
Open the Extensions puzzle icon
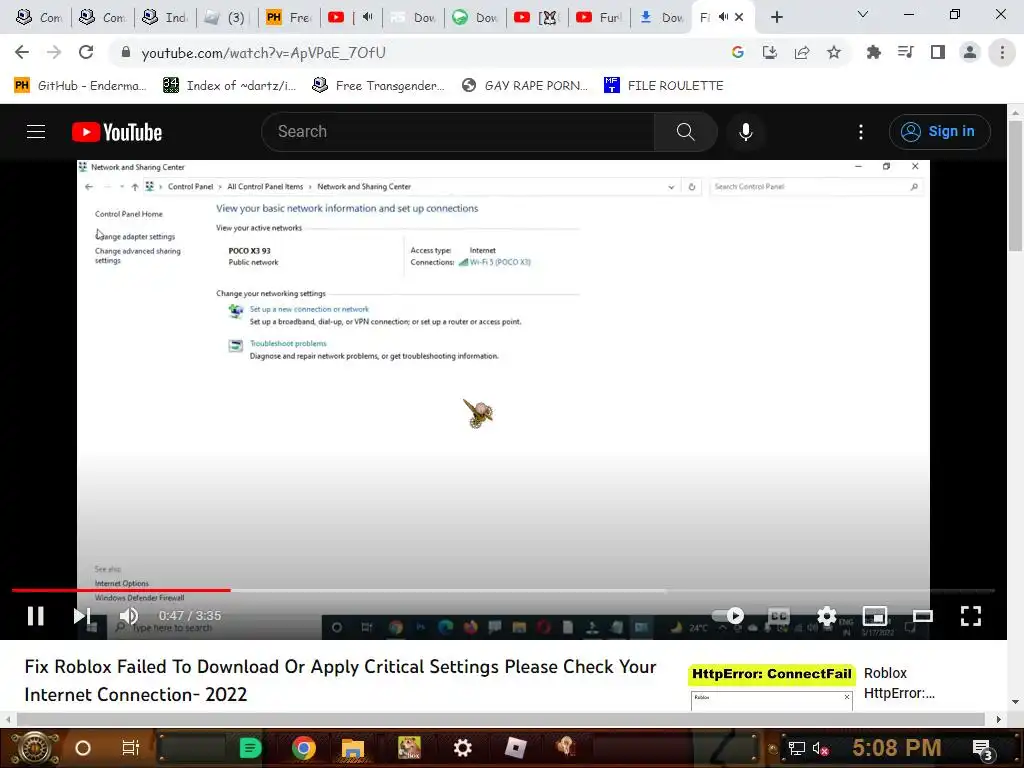tap(873, 52)
